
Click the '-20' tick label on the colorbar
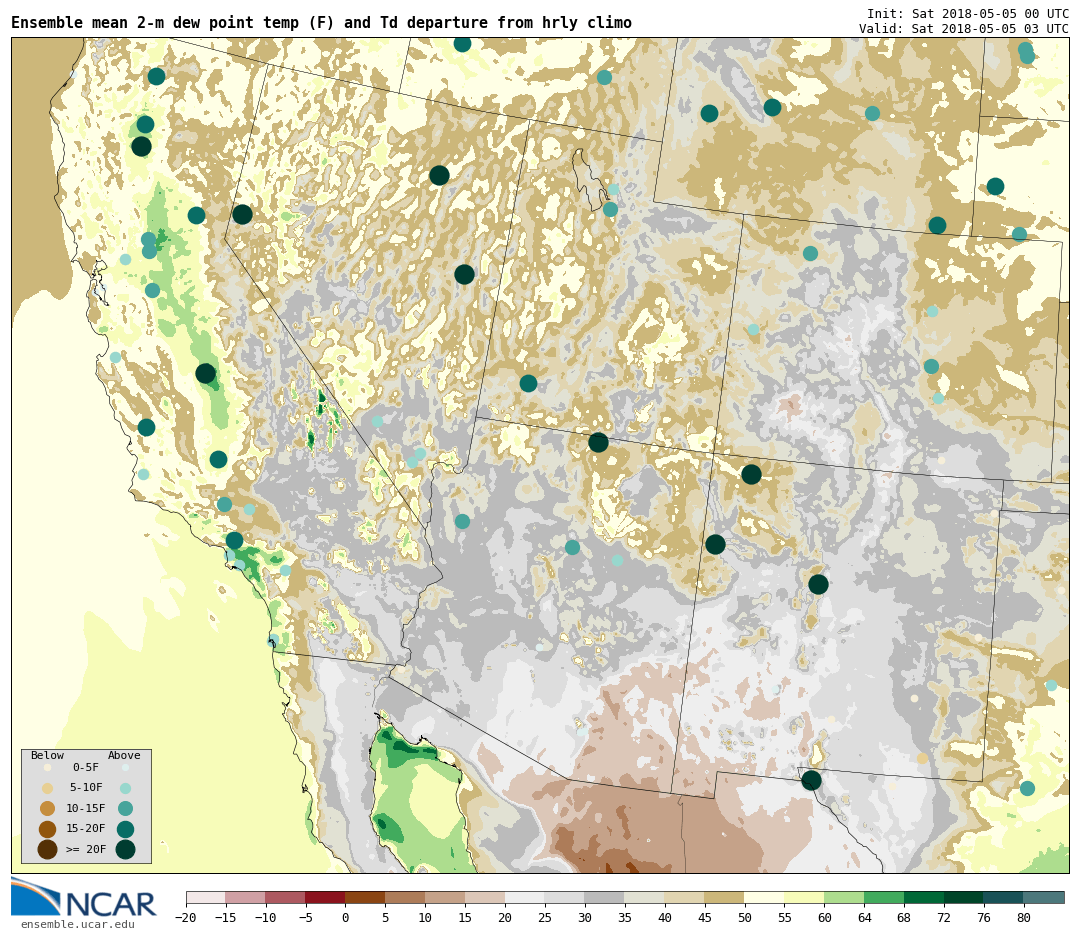(186, 917)
